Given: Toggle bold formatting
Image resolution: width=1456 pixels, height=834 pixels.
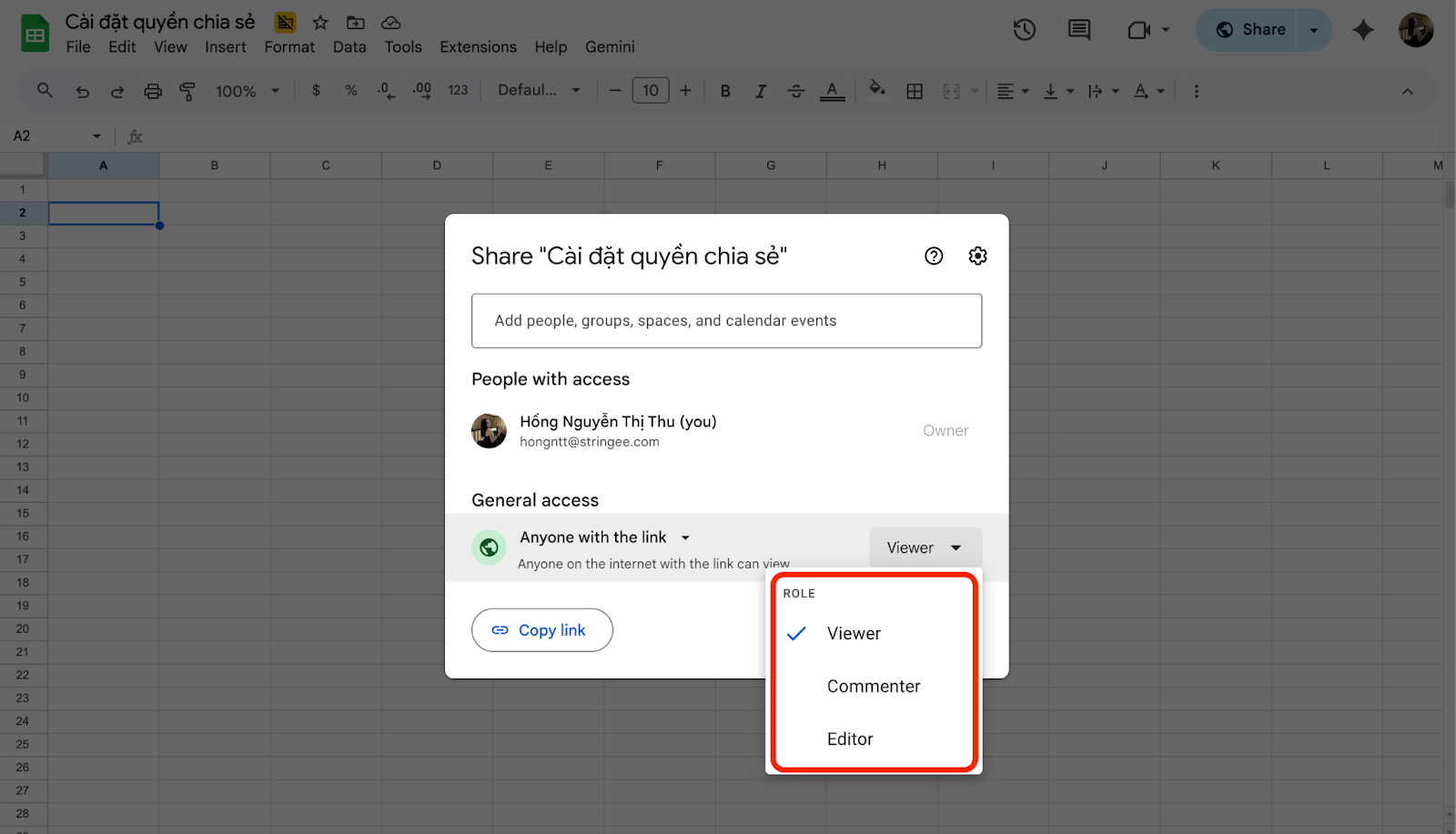Looking at the screenshot, I should pyautogui.click(x=725, y=91).
